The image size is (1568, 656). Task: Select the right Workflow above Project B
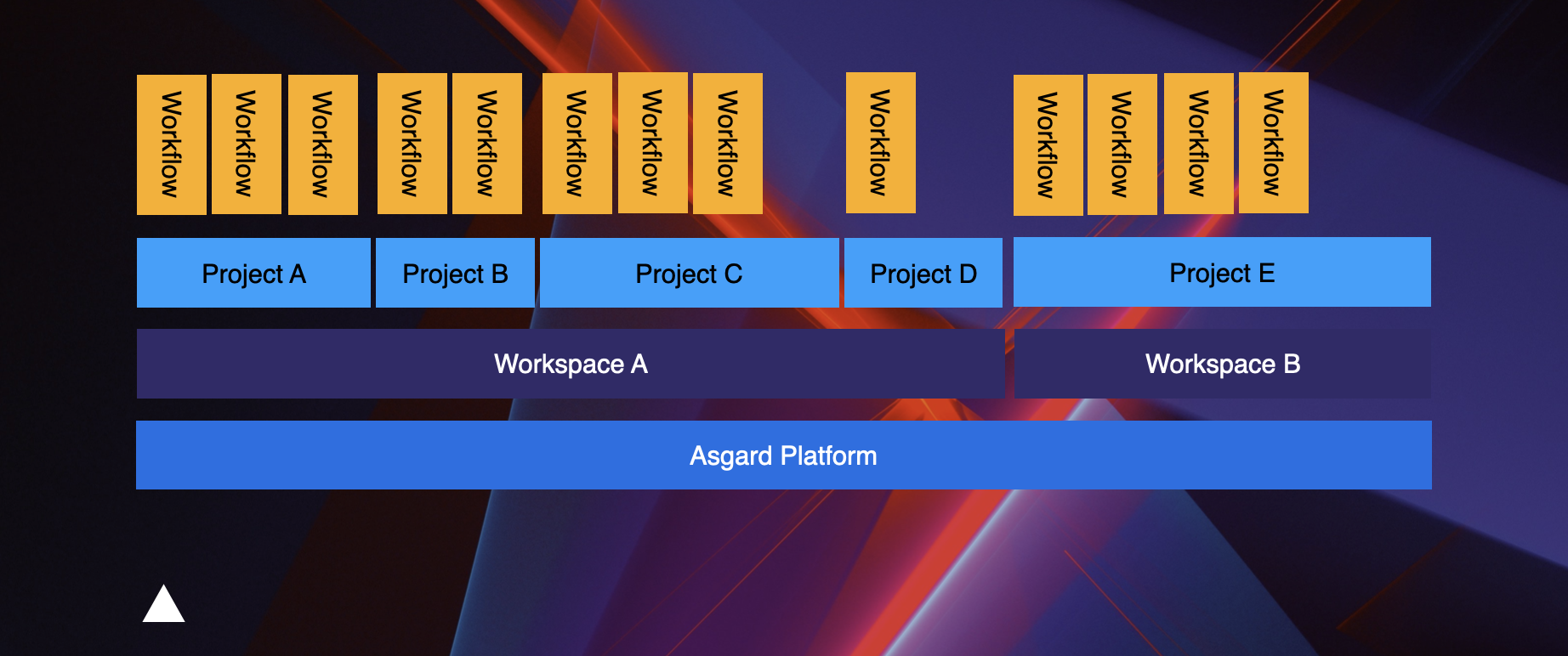pos(486,144)
